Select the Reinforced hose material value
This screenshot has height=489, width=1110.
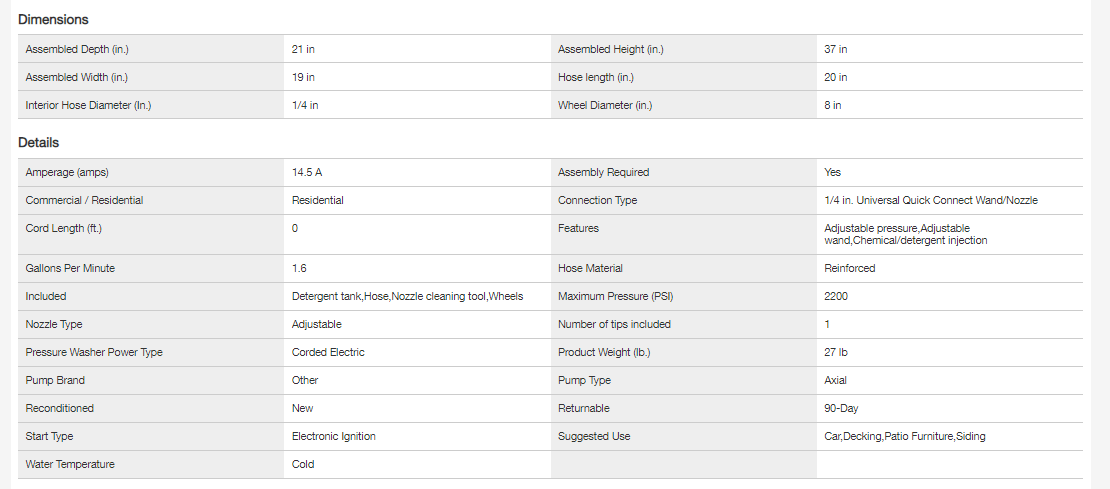[x=849, y=268]
